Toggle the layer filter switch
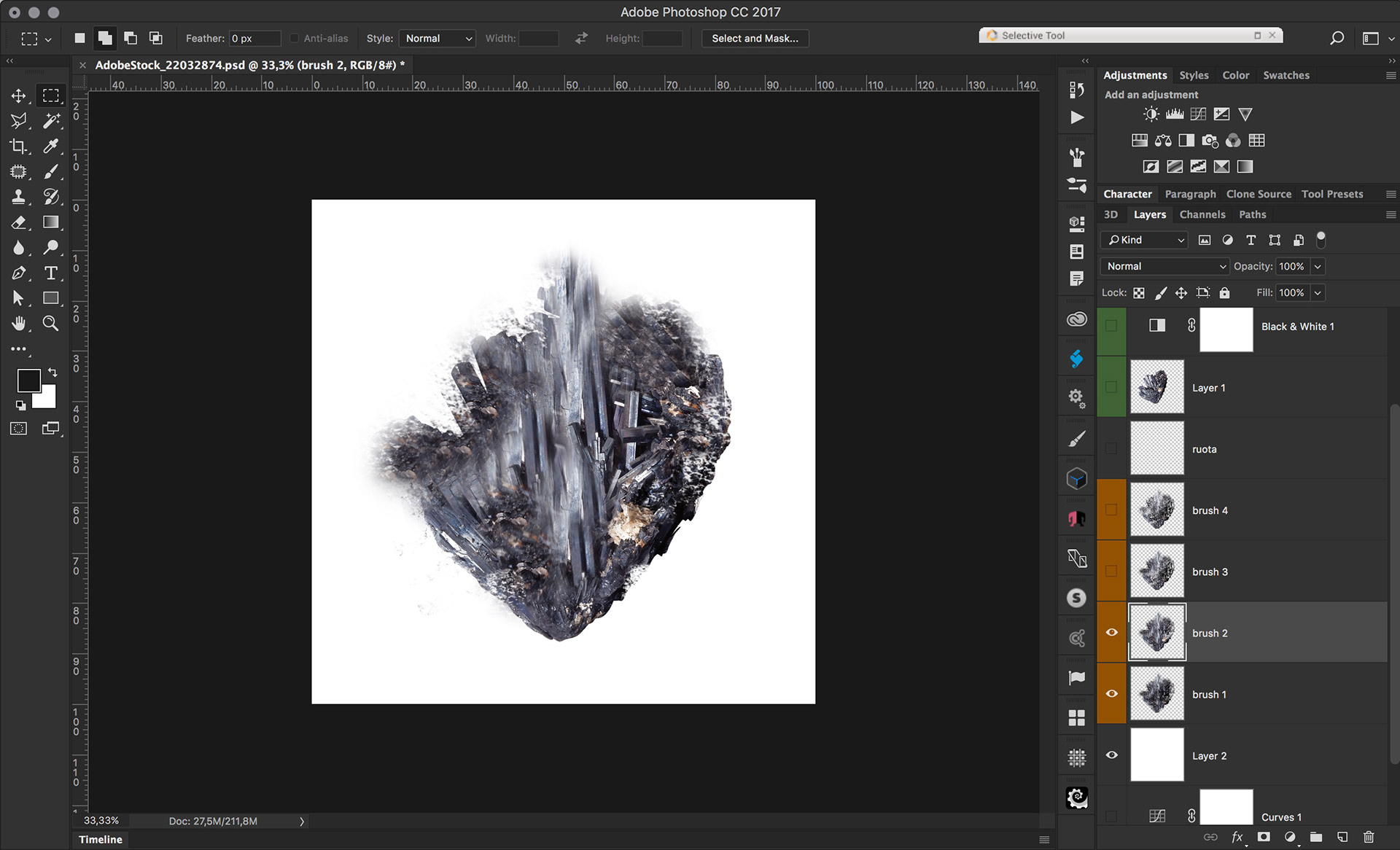The image size is (1400, 850). point(1321,239)
